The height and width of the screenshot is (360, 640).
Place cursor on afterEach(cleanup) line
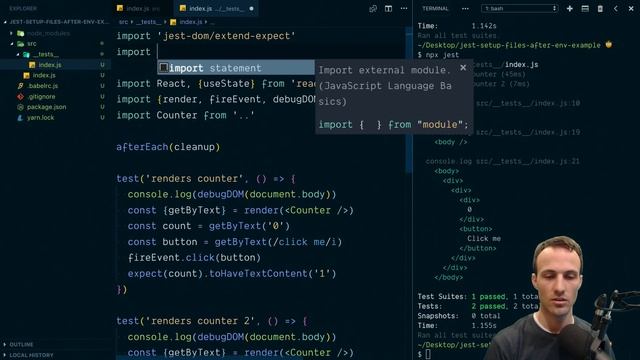(x=168, y=147)
